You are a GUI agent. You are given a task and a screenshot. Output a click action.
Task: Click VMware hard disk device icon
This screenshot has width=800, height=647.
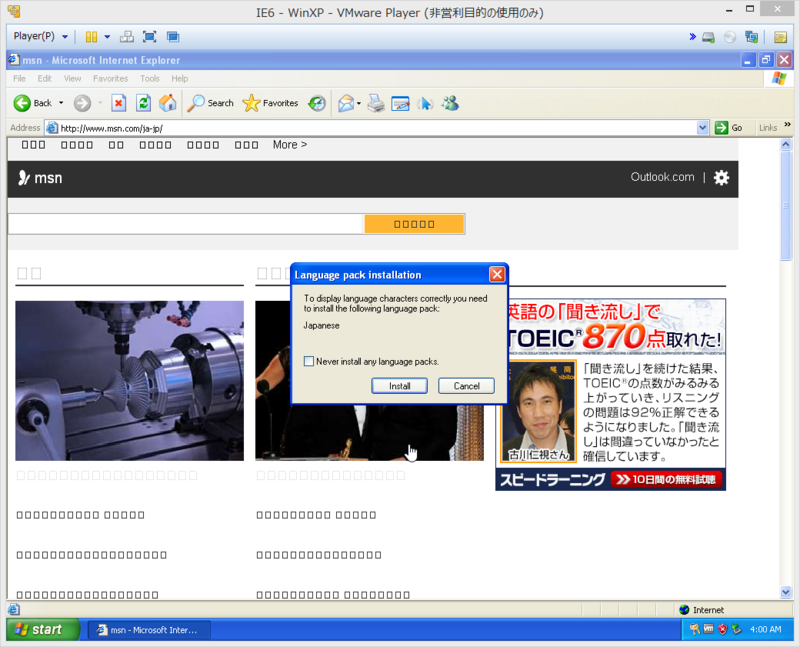[x=708, y=37]
